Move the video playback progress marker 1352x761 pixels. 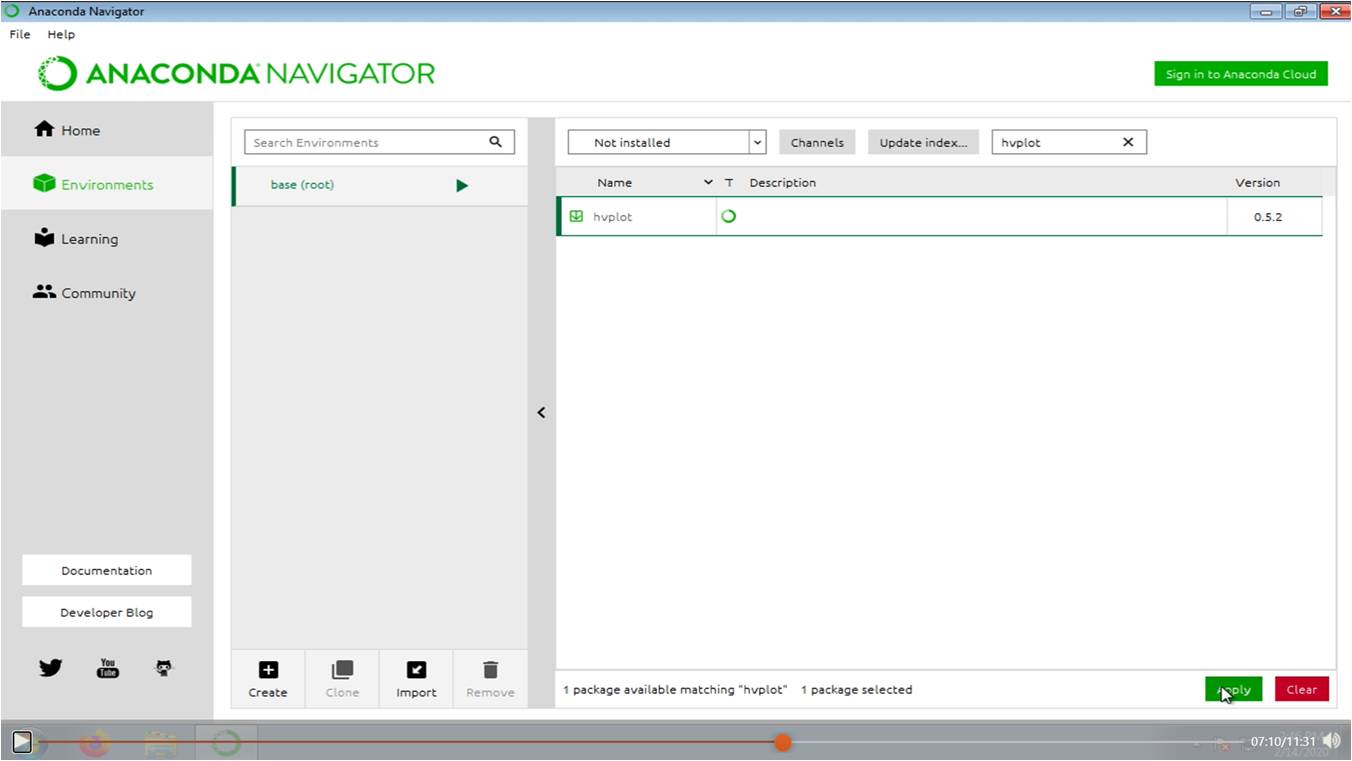pos(782,742)
